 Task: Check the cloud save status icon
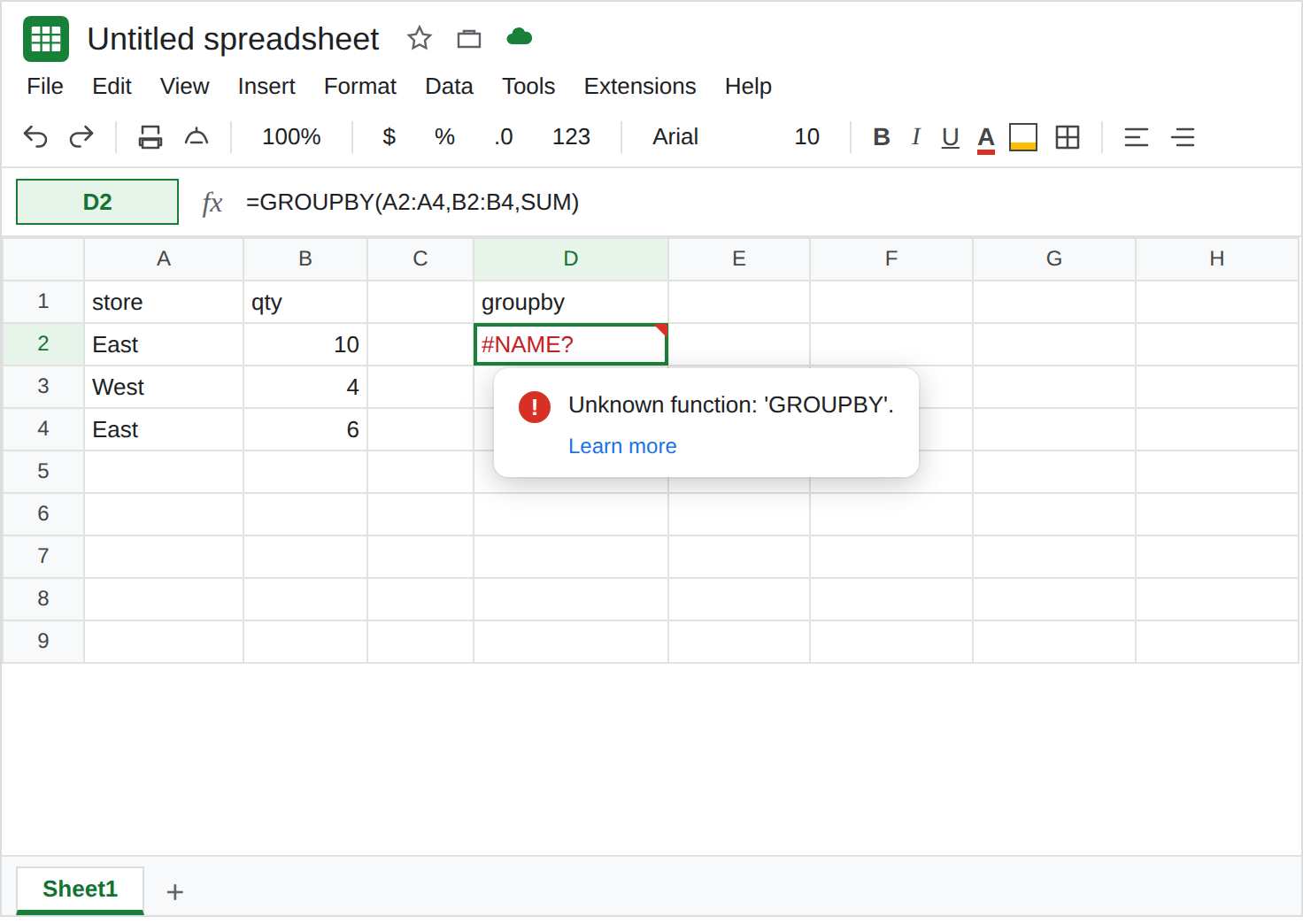519,36
